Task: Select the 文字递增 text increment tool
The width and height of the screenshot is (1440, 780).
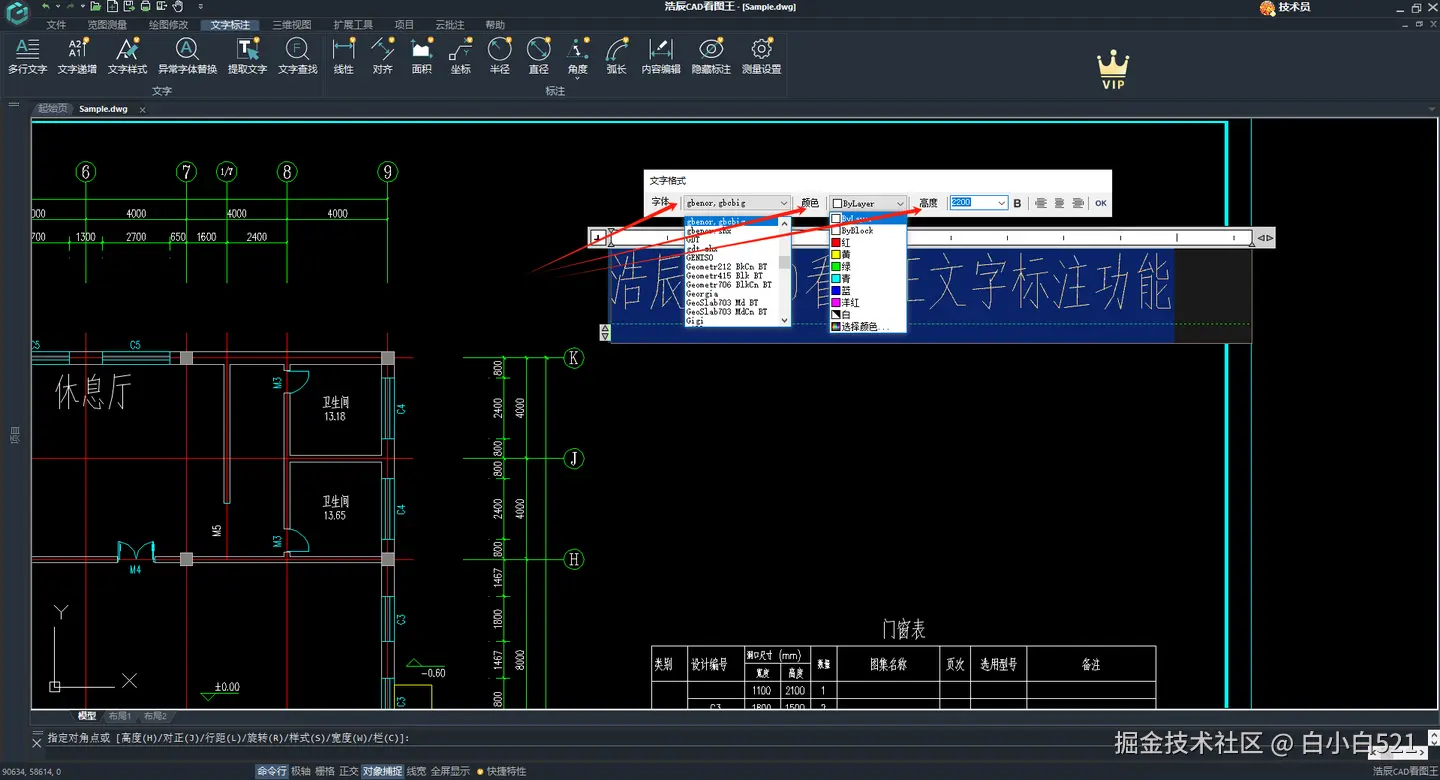Action: pyautogui.click(x=77, y=56)
